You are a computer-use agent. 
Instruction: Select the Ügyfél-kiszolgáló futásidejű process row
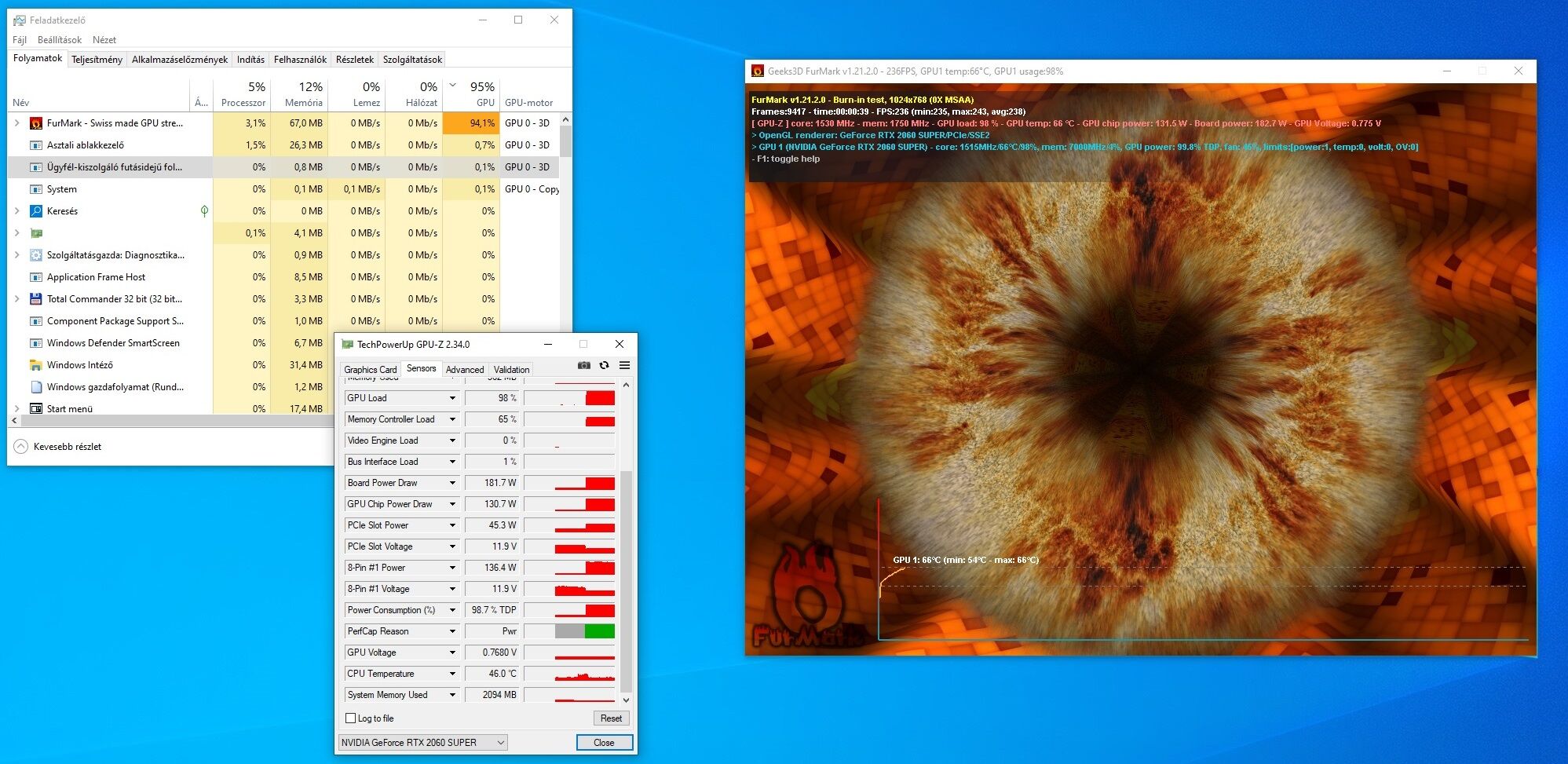(x=284, y=167)
